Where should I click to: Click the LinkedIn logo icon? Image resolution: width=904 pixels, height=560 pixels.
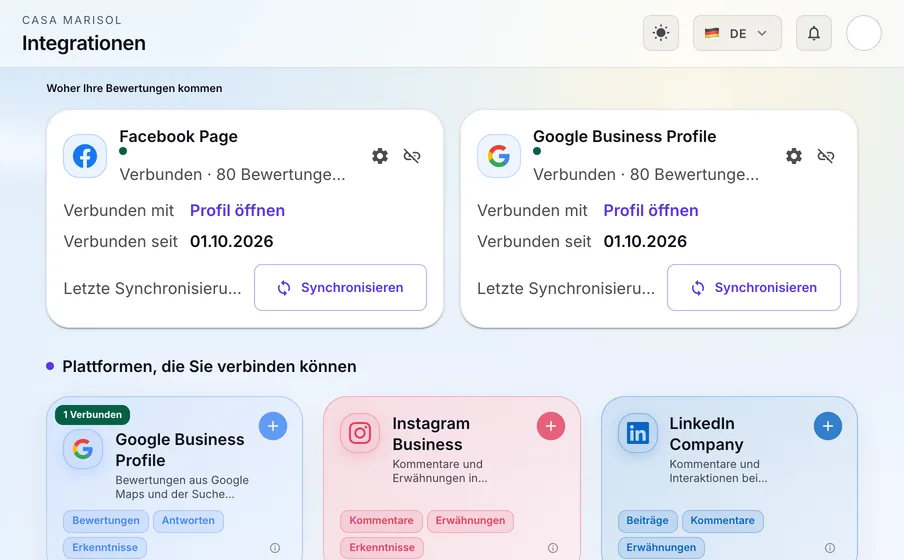point(638,433)
